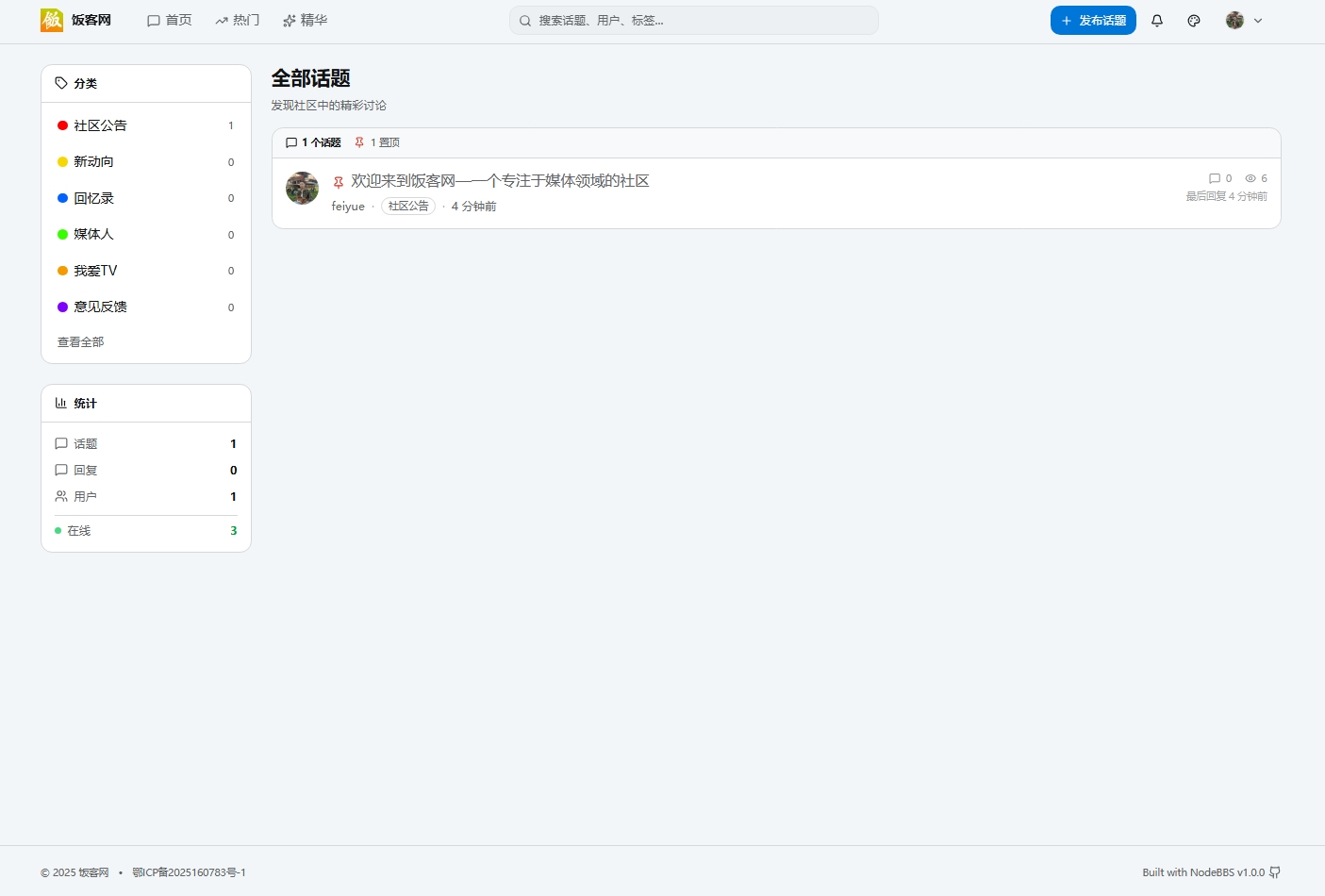Open the theme palette icon
1325x896 pixels.
click(1194, 21)
